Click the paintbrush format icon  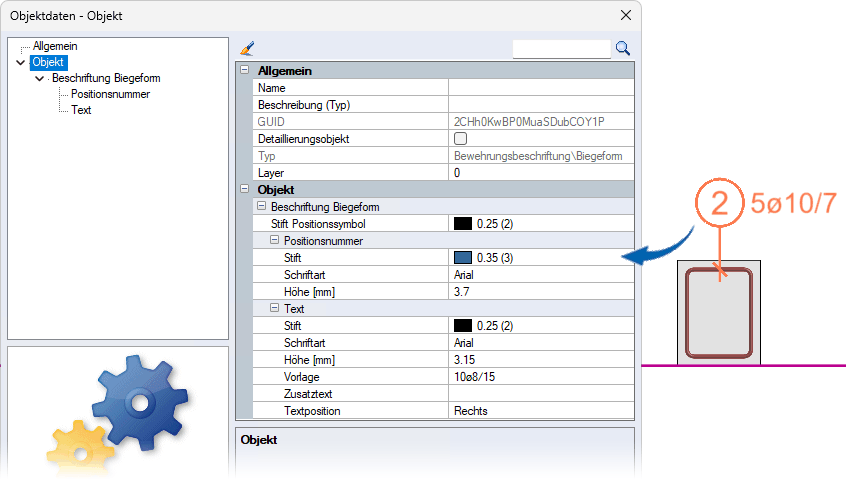(x=248, y=48)
